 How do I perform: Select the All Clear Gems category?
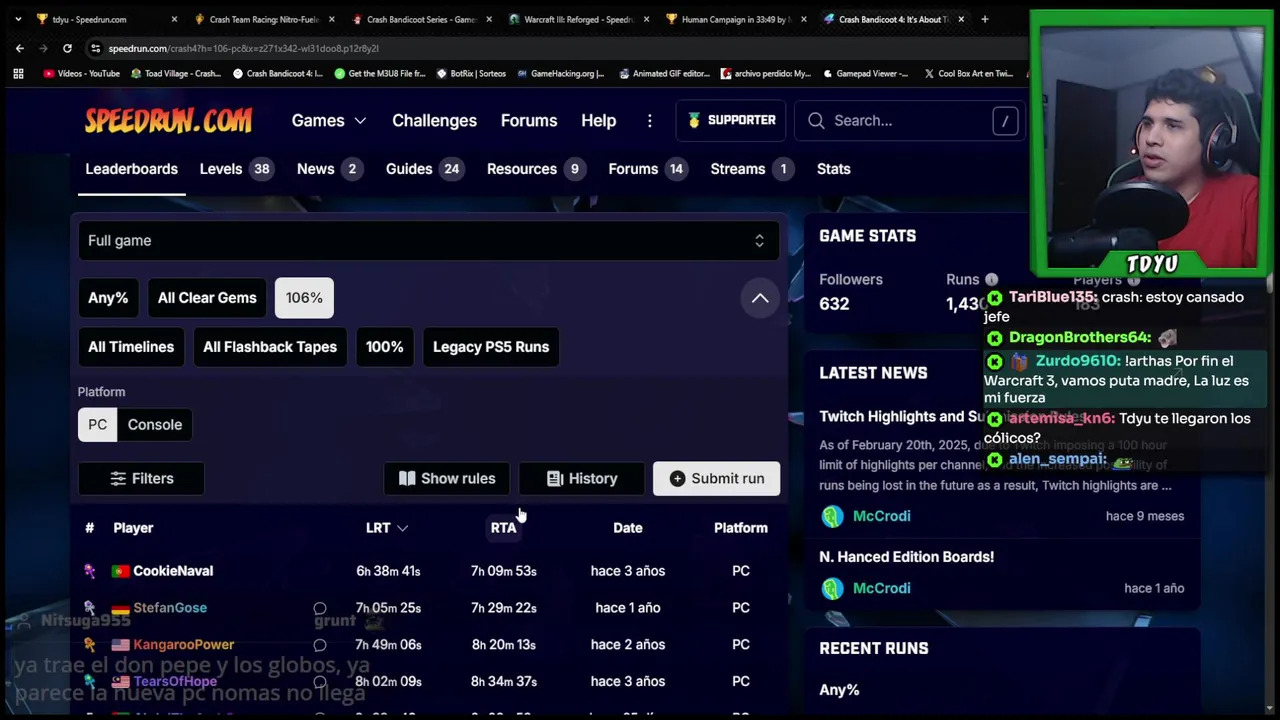point(207,298)
